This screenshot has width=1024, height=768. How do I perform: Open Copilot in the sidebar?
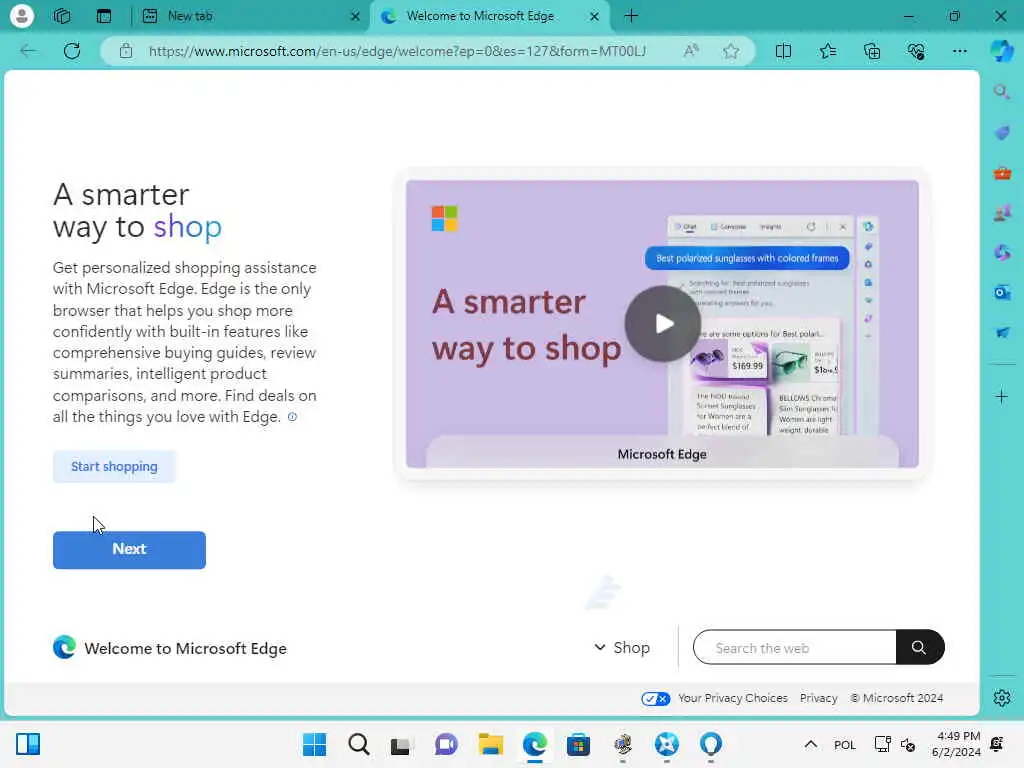click(x=1001, y=51)
